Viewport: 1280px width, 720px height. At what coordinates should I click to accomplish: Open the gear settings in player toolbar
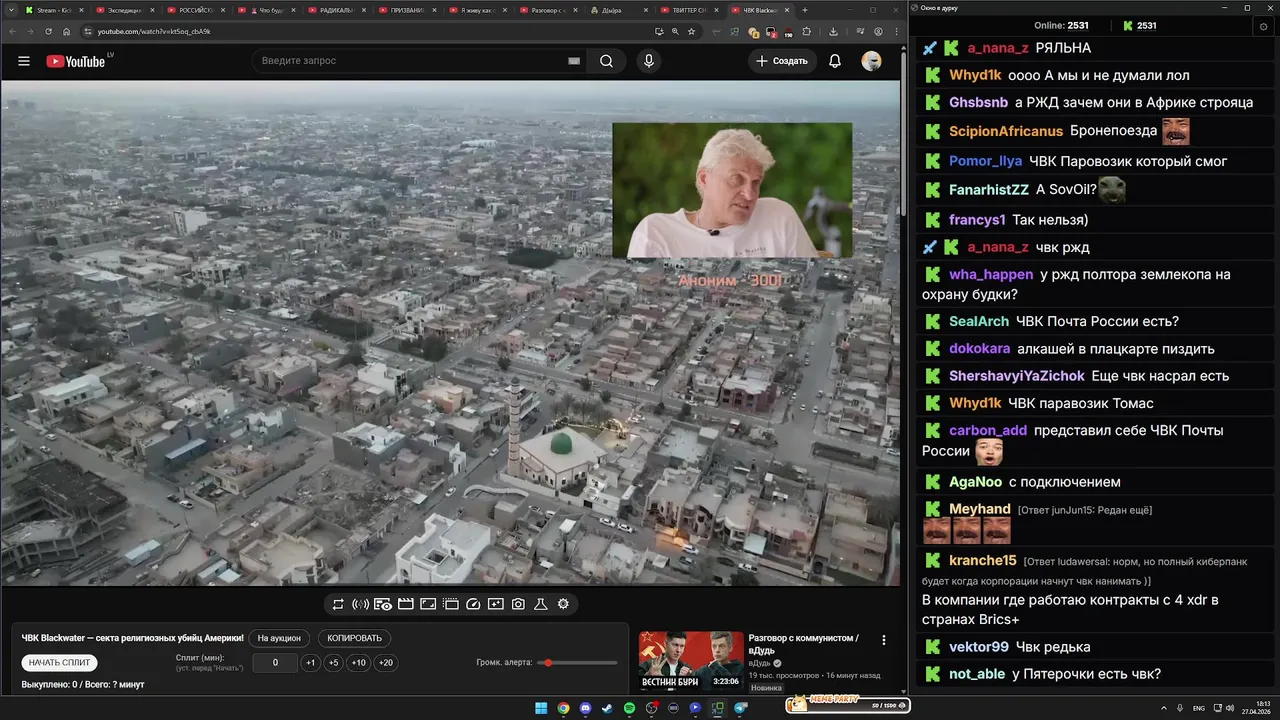pos(563,604)
